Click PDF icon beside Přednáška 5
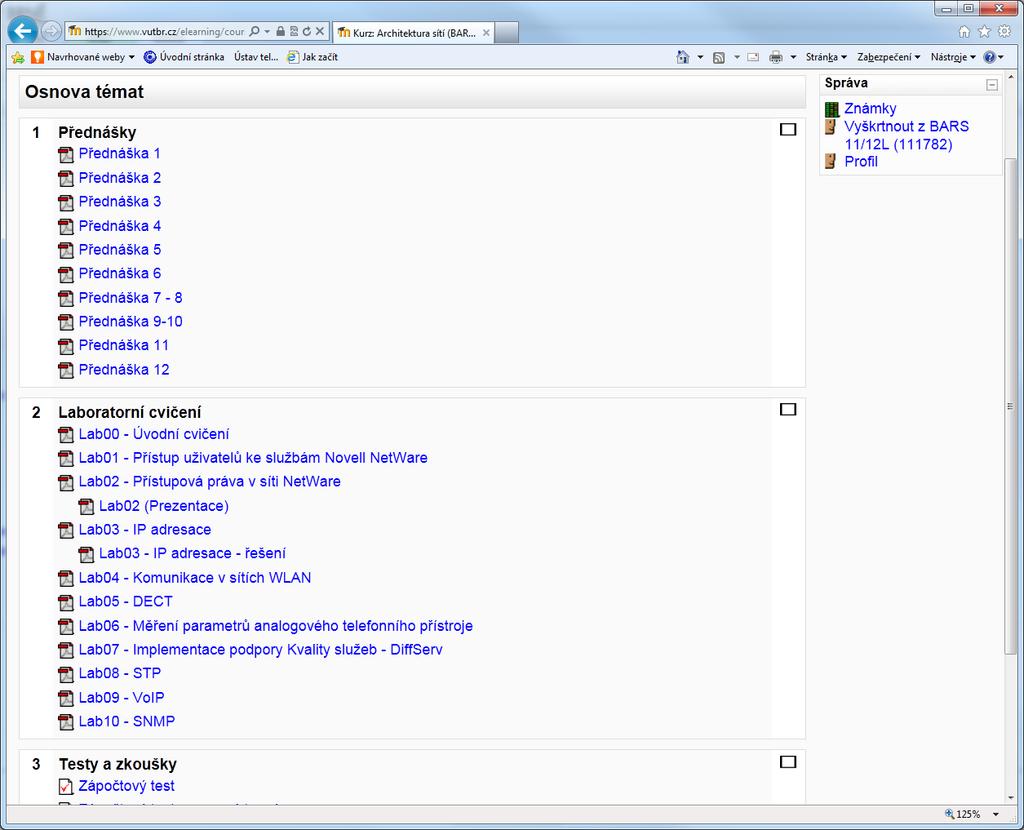This screenshot has width=1024, height=830. [66, 251]
